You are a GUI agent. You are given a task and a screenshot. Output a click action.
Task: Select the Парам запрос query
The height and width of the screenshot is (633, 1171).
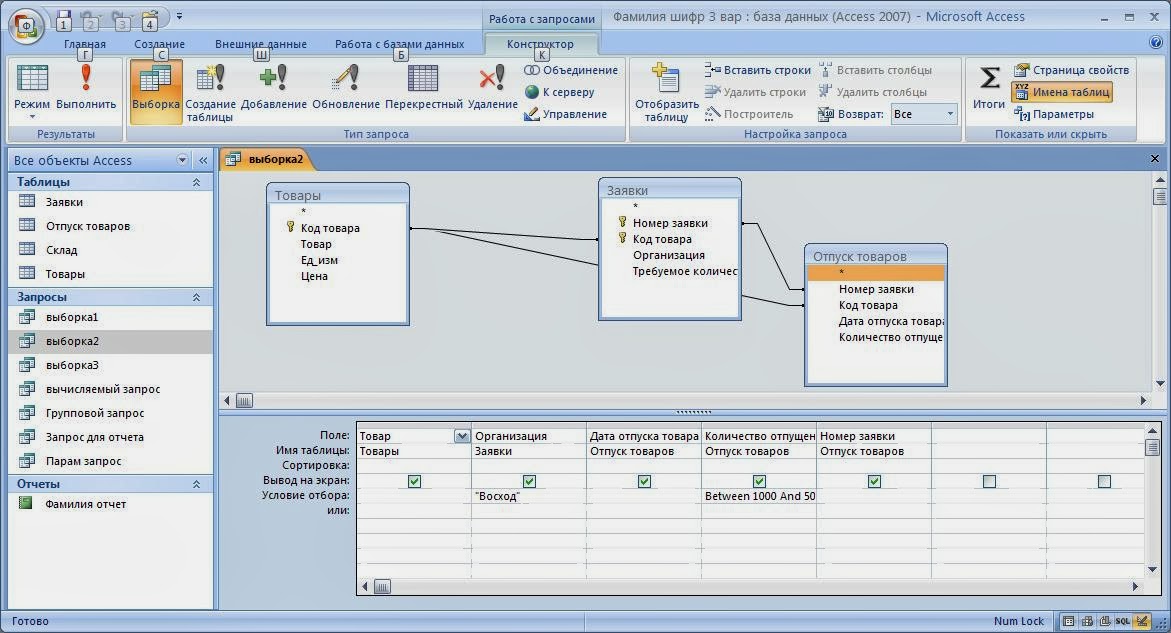coord(111,461)
